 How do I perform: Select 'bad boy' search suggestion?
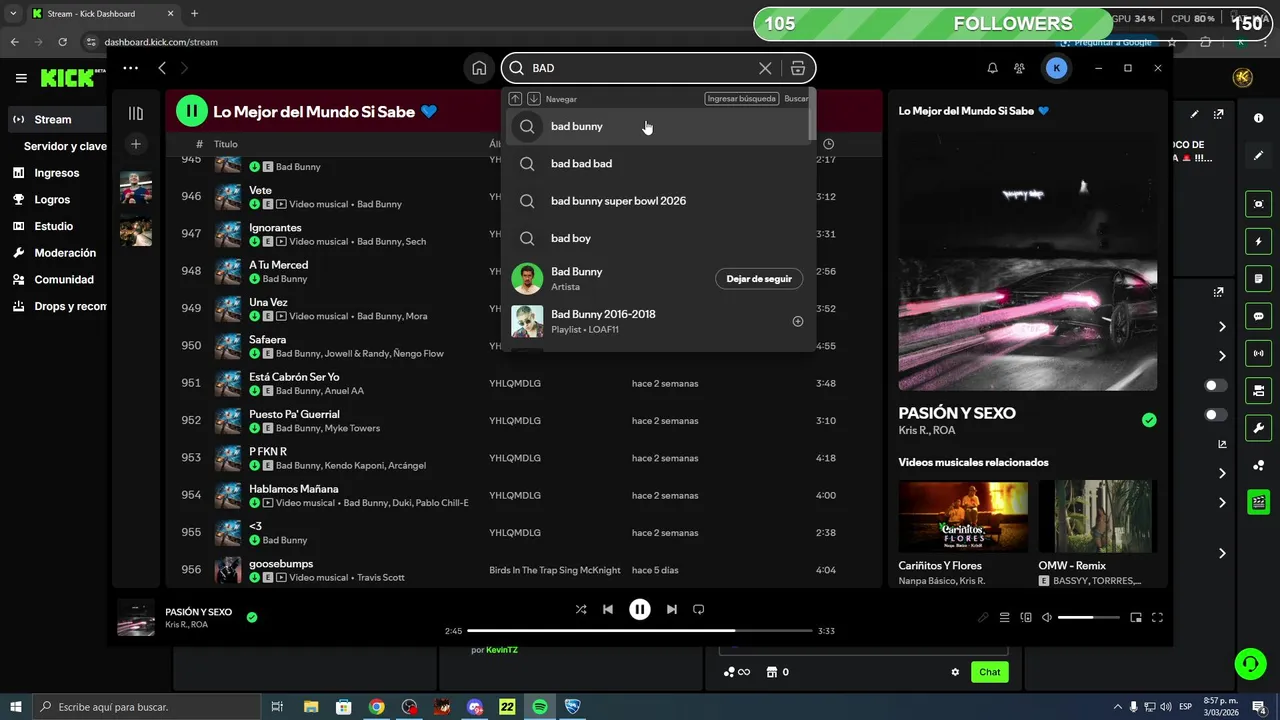657,238
